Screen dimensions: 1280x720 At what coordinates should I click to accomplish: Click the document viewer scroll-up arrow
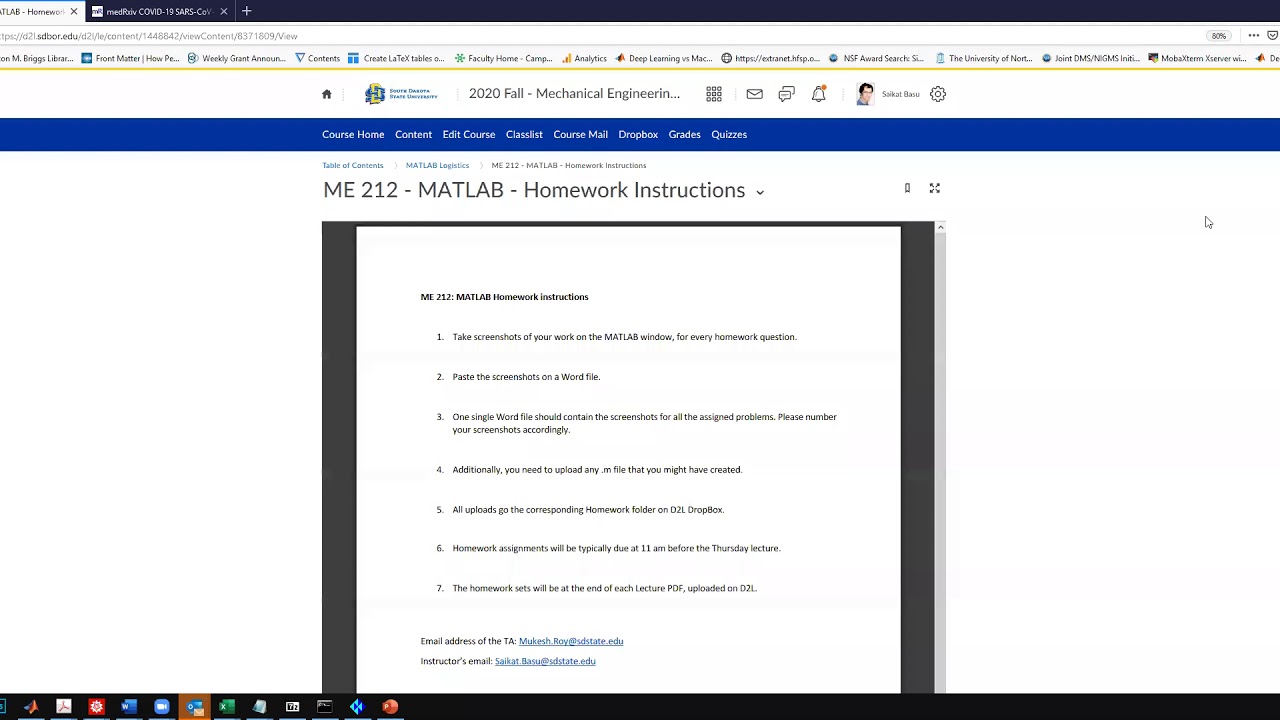[940, 228]
